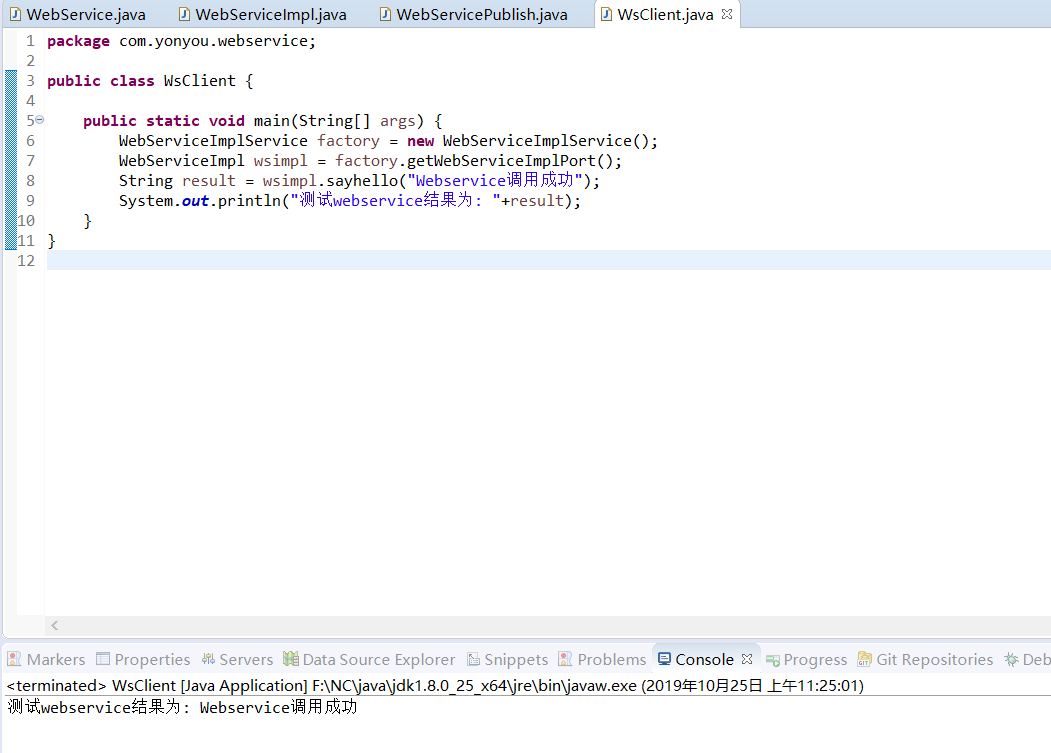Click the Debug view bug icon
This screenshot has height=753, width=1051.
pyautogui.click(x=1011, y=659)
